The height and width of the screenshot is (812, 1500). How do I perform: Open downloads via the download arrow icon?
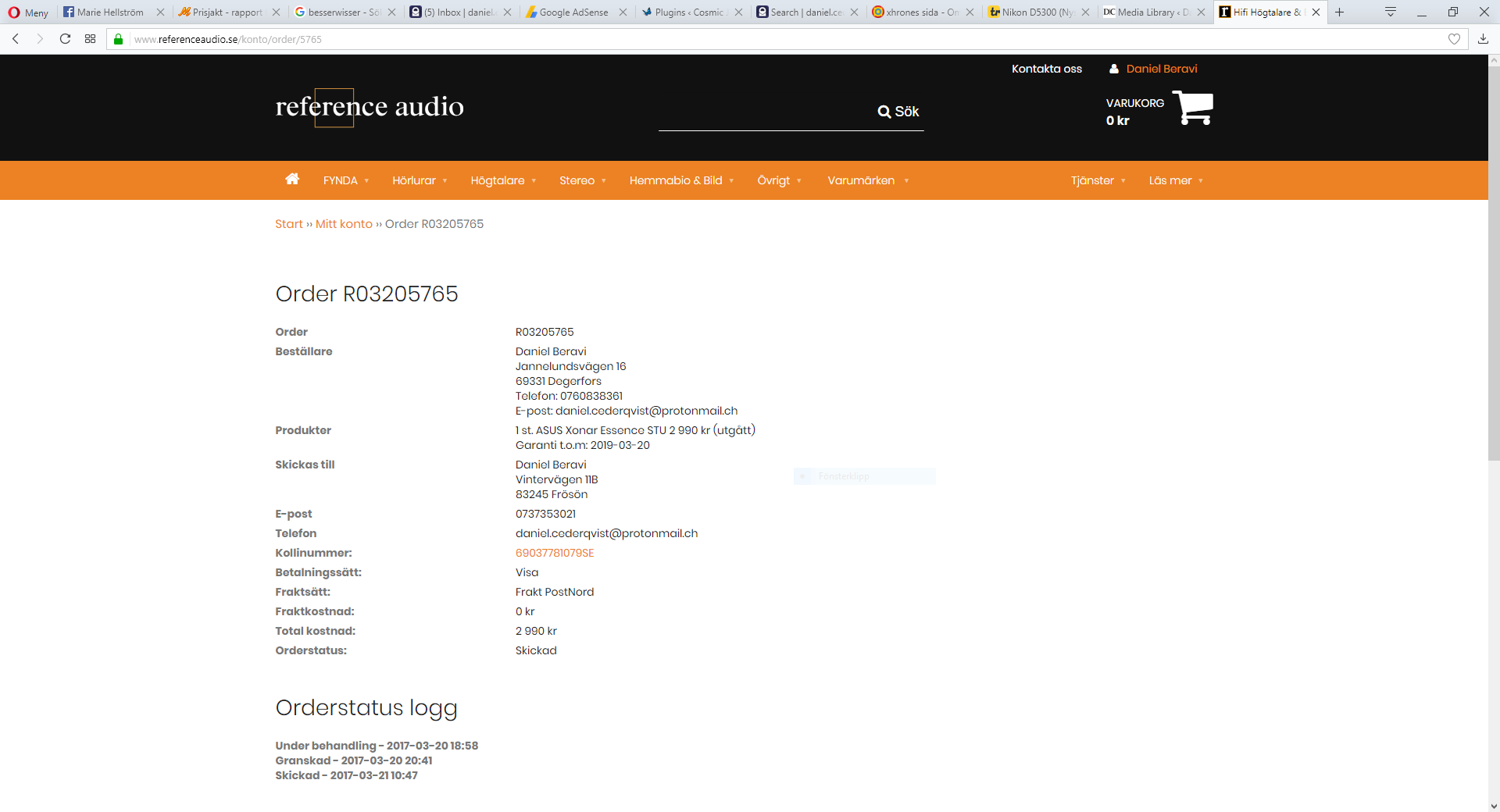(1483, 39)
